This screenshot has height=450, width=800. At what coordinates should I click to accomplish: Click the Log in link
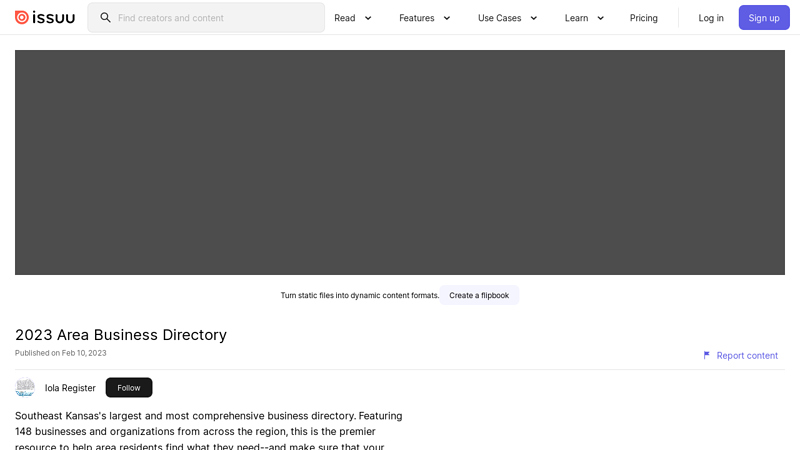[x=711, y=18]
